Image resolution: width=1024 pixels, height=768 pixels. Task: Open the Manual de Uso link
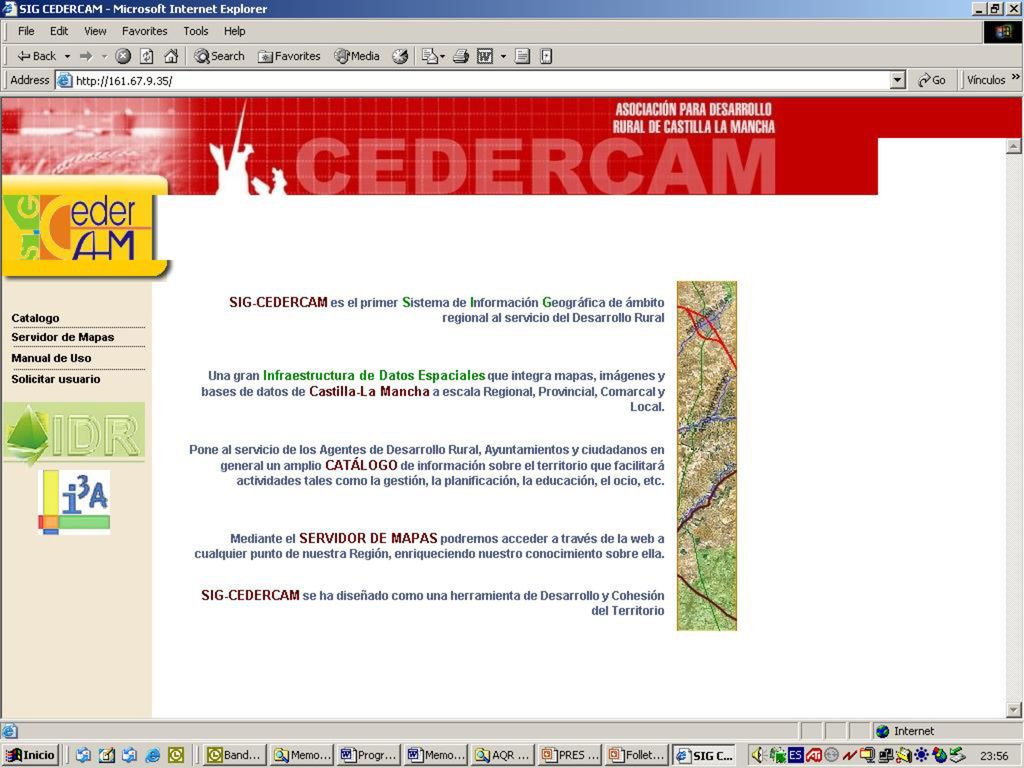tap(51, 358)
